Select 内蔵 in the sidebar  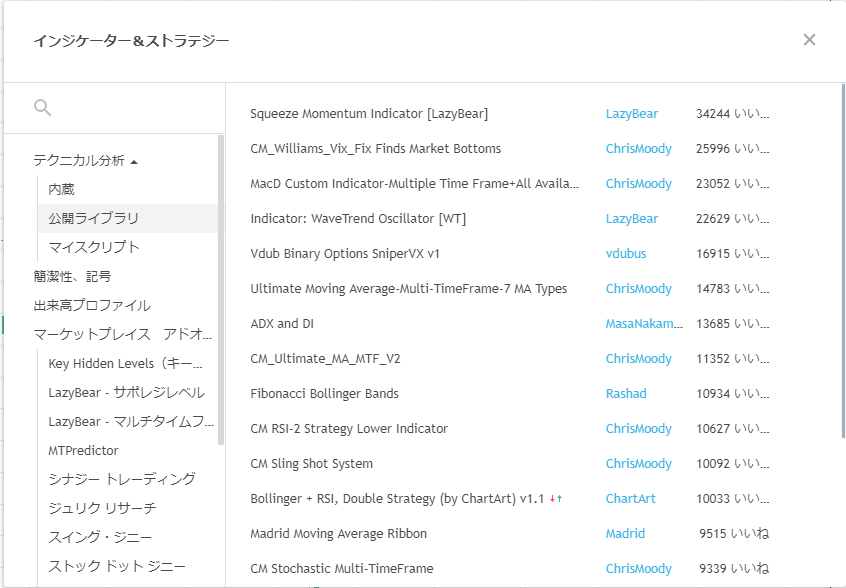pos(61,189)
